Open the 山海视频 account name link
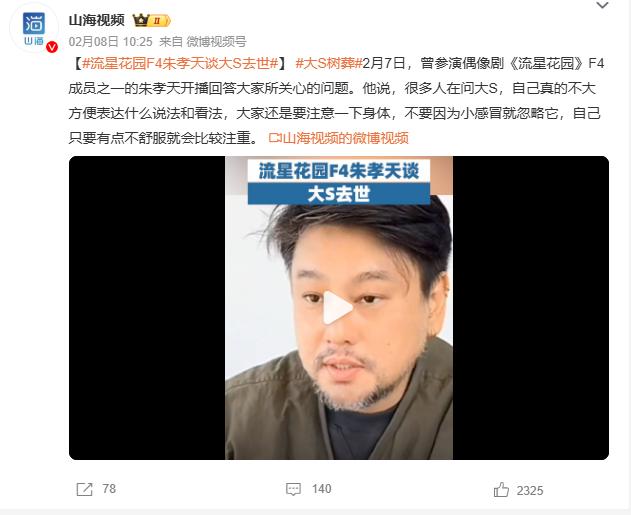631x515 pixels. pos(97,20)
